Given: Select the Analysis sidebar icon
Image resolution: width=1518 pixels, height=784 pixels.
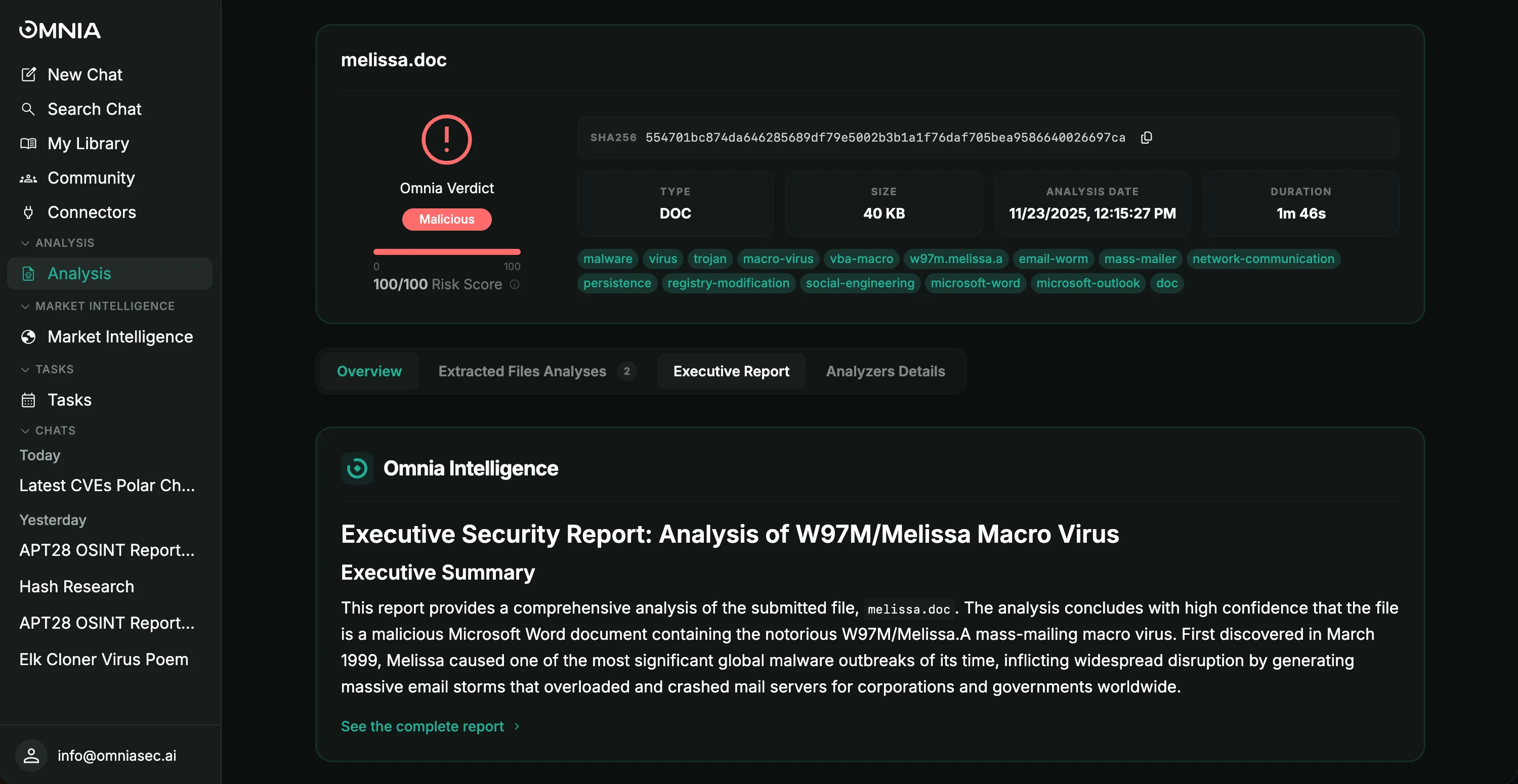Looking at the screenshot, I should pyautogui.click(x=28, y=273).
